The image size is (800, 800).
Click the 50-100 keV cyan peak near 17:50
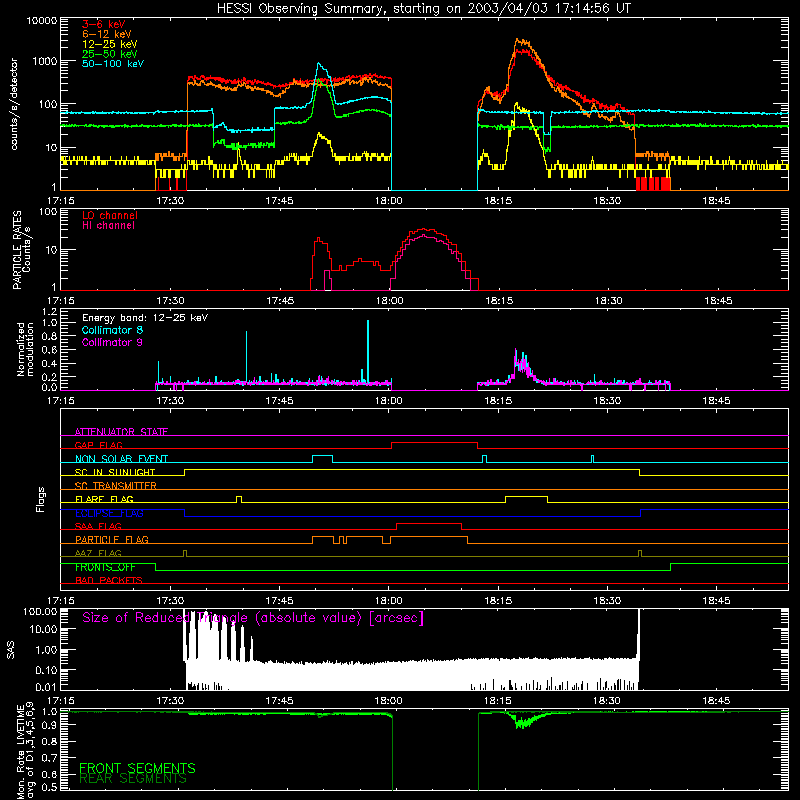[x=319, y=64]
